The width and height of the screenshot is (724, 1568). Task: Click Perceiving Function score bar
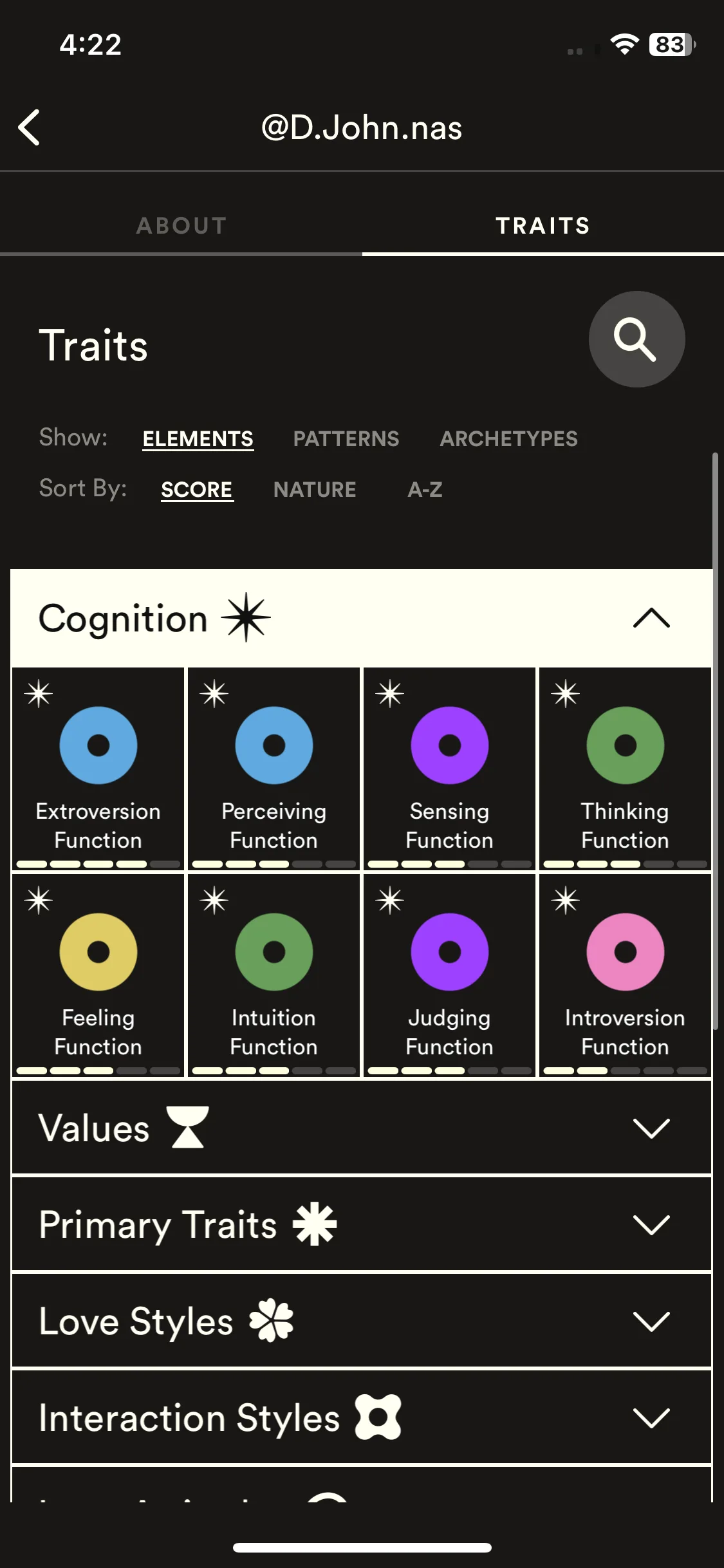[x=274, y=864]
